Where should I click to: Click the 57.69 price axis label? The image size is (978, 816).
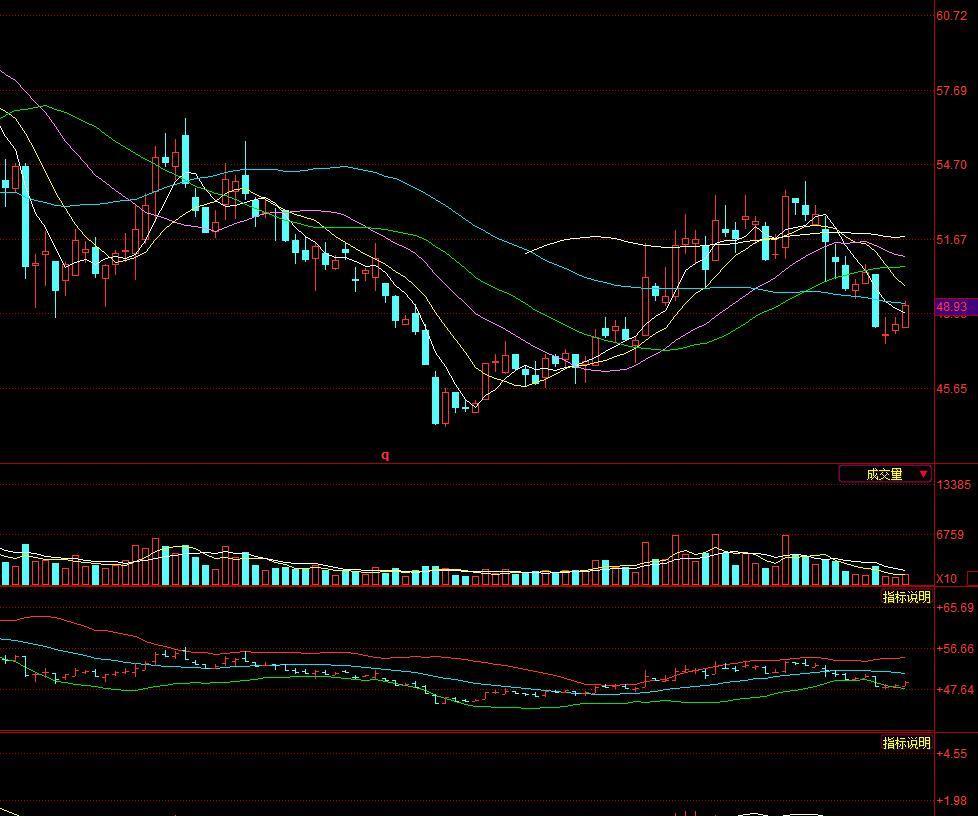click(x=952, y=91)
